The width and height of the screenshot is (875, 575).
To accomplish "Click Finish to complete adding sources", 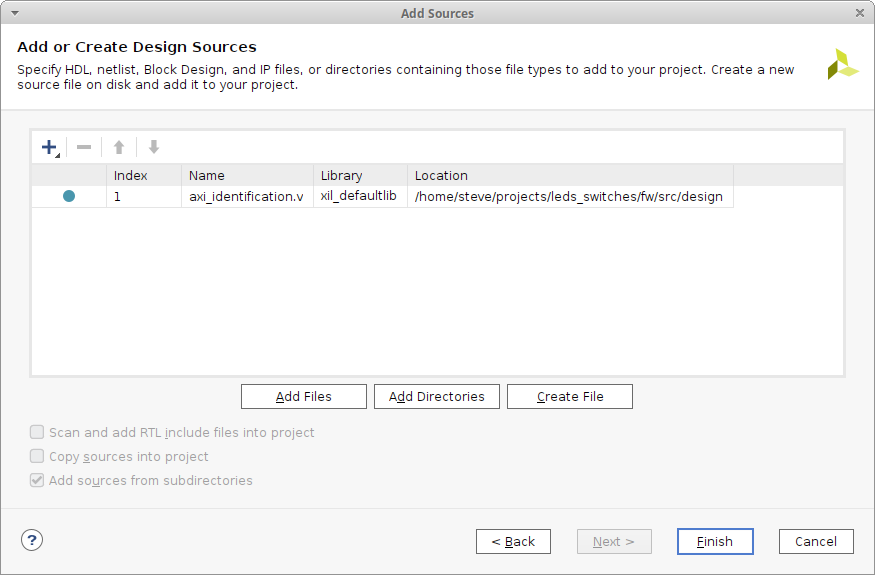I will point(714,542).
